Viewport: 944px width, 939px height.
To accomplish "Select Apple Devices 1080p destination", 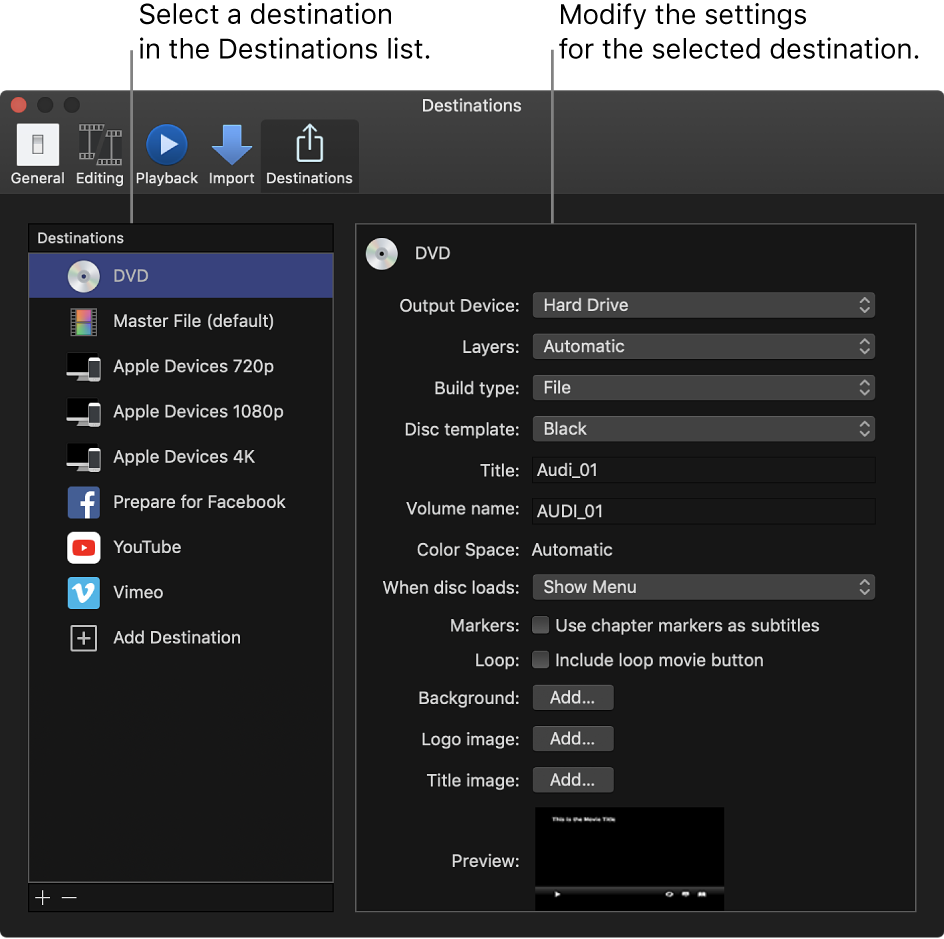I will 198,411.
